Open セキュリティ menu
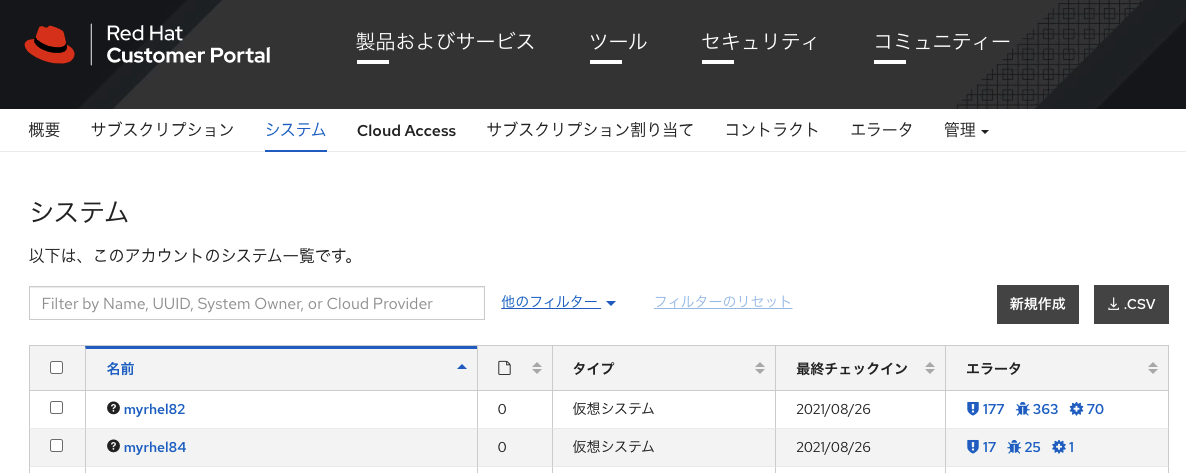 pyautogui.click(x=760, y=42)
